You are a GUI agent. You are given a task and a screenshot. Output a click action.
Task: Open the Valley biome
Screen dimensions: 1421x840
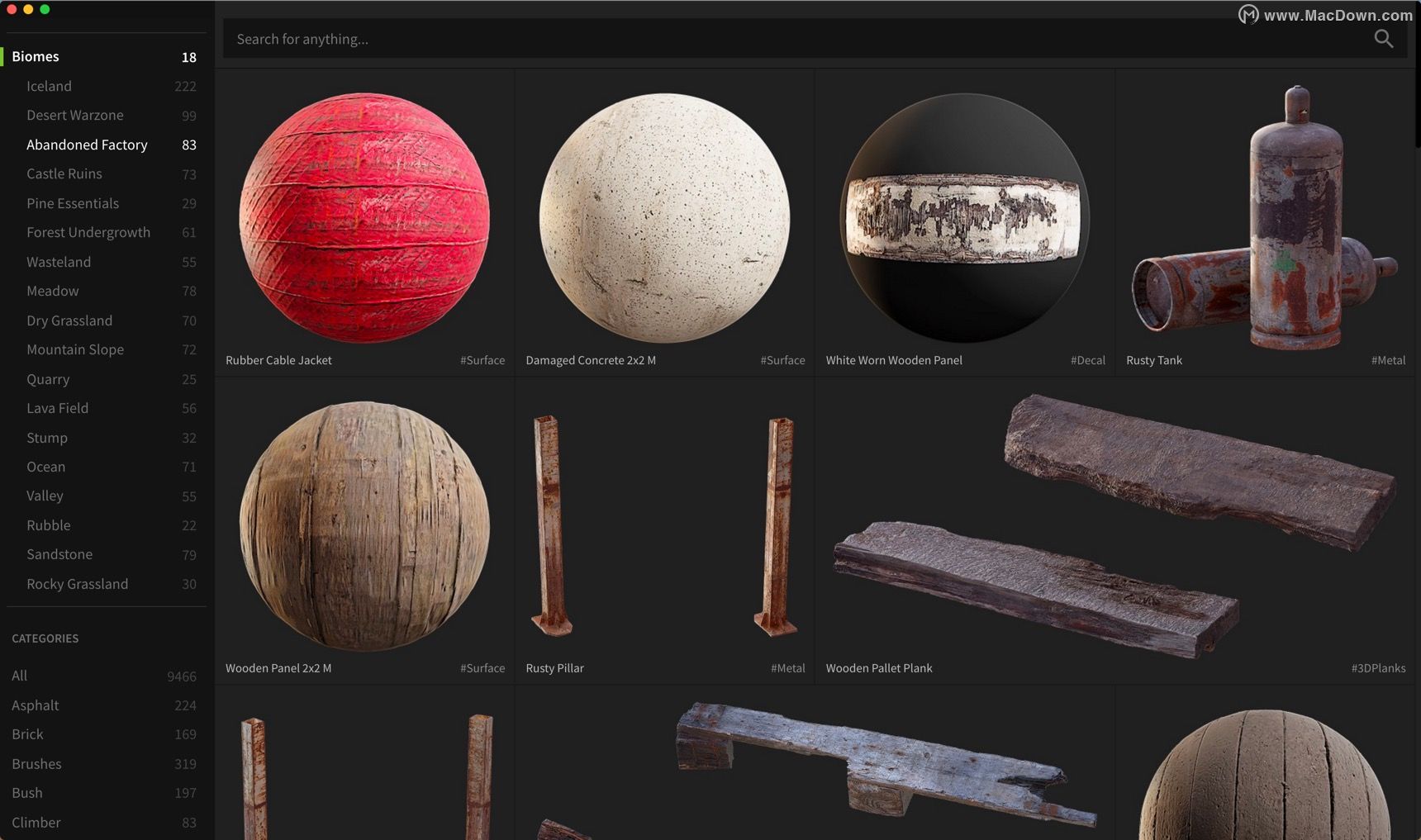[104, 496]
